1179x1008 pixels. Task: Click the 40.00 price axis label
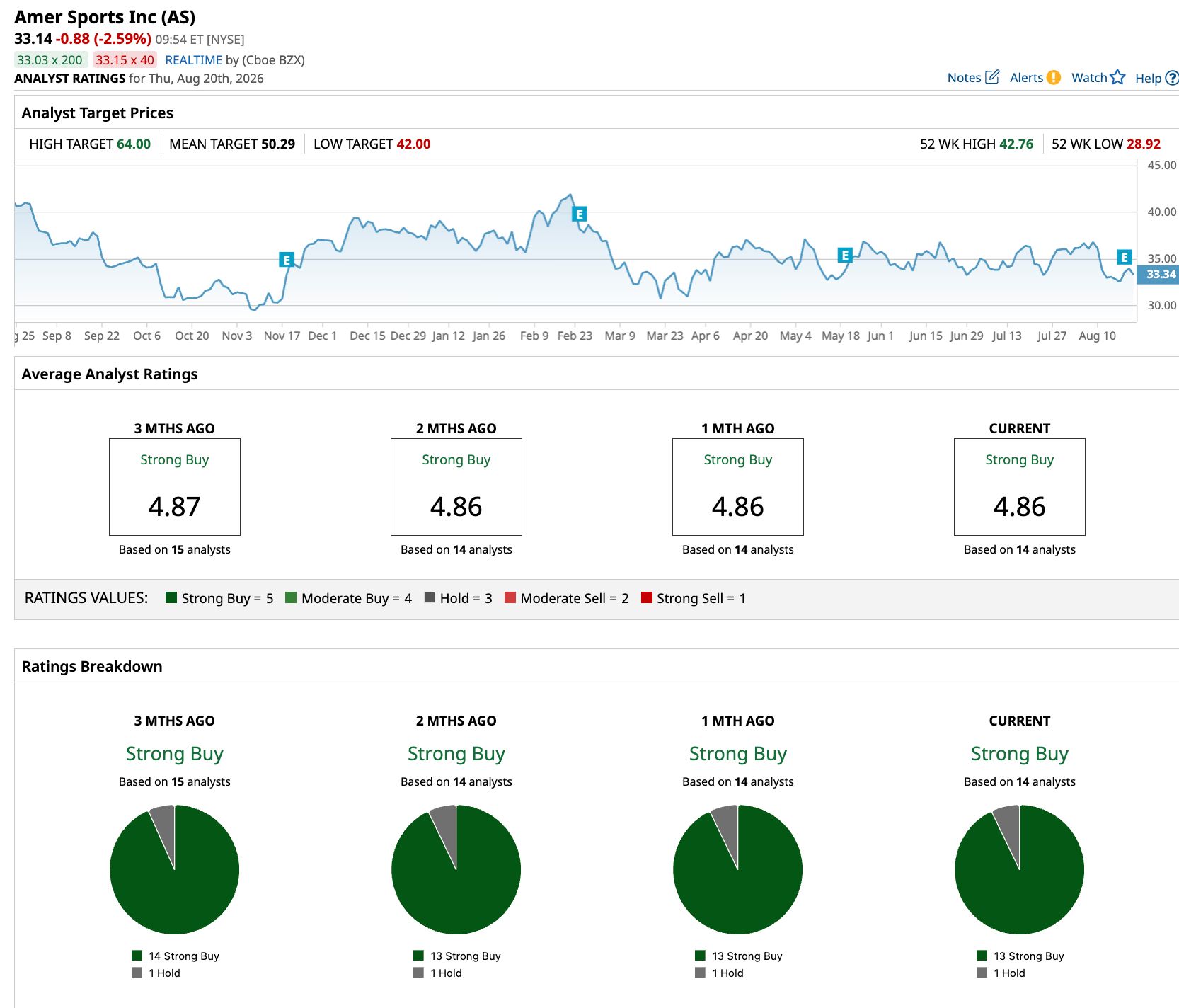coord(1161,212)
